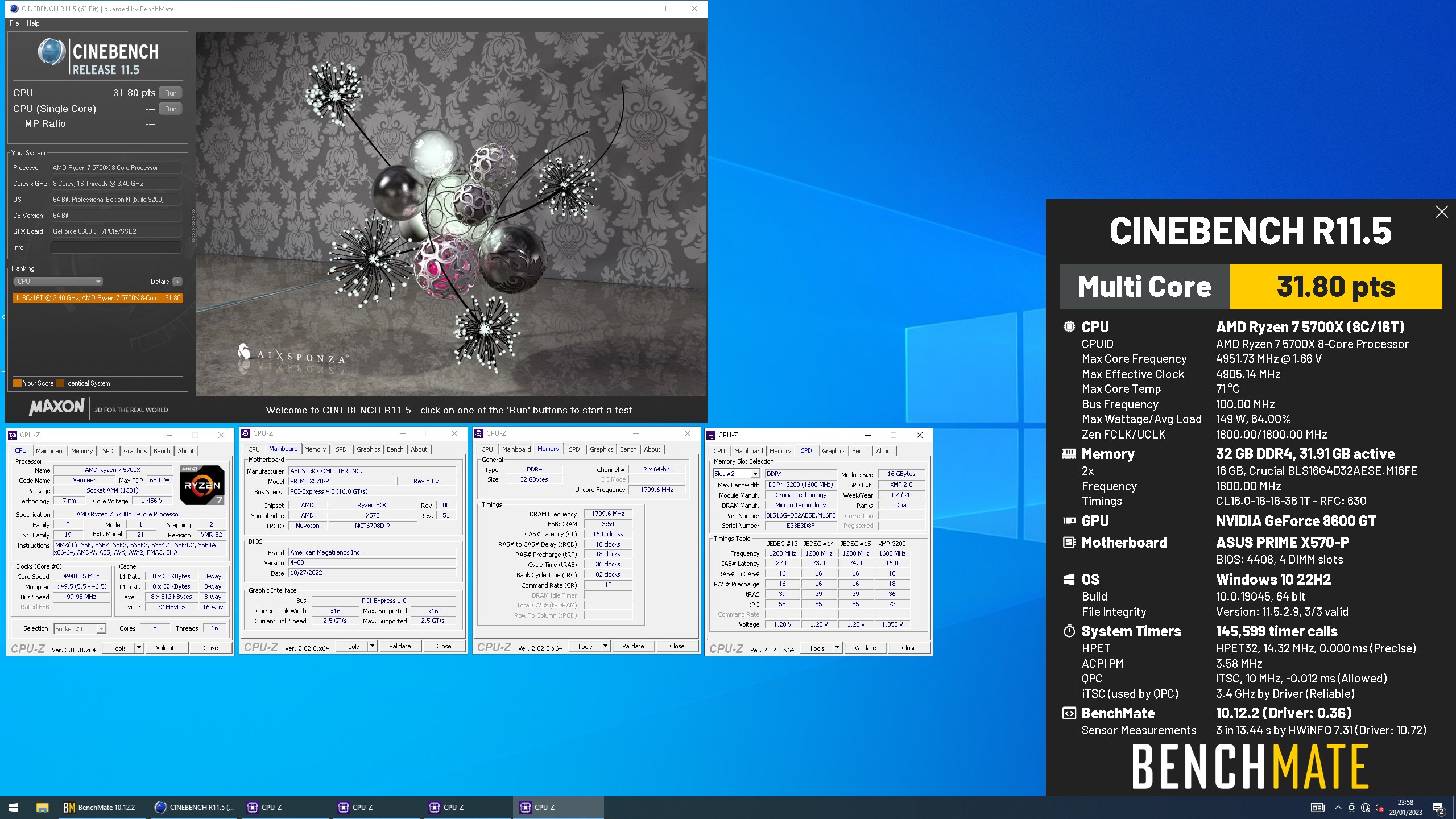Click Close button in second CPU-Z window
Viewport: 1456px width, 819px height.
click(444, 646)
